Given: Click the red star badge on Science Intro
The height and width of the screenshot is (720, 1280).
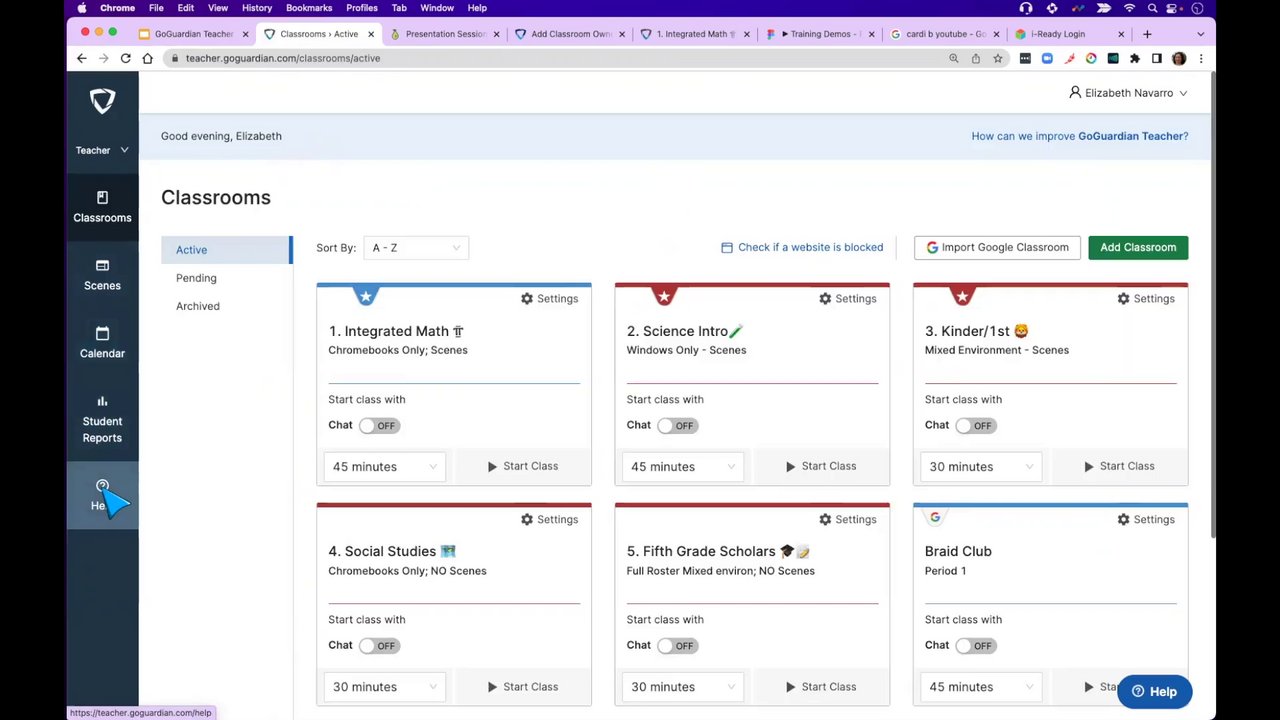Looking at the screenshot, I should pos(664,296).
